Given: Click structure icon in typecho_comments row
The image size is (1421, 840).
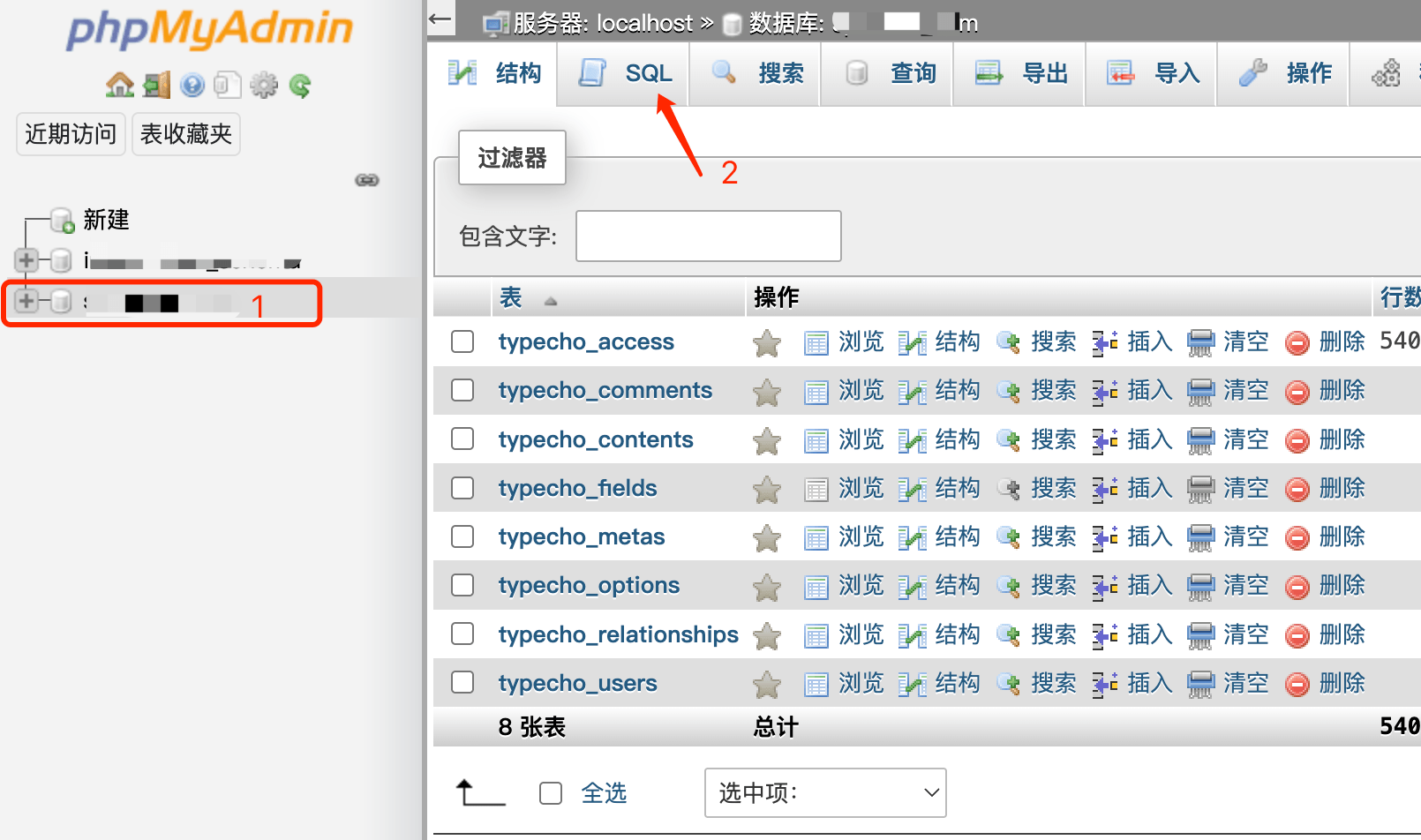Looking at the screenshot, I should pyautogui.click(x=912, y=391).
